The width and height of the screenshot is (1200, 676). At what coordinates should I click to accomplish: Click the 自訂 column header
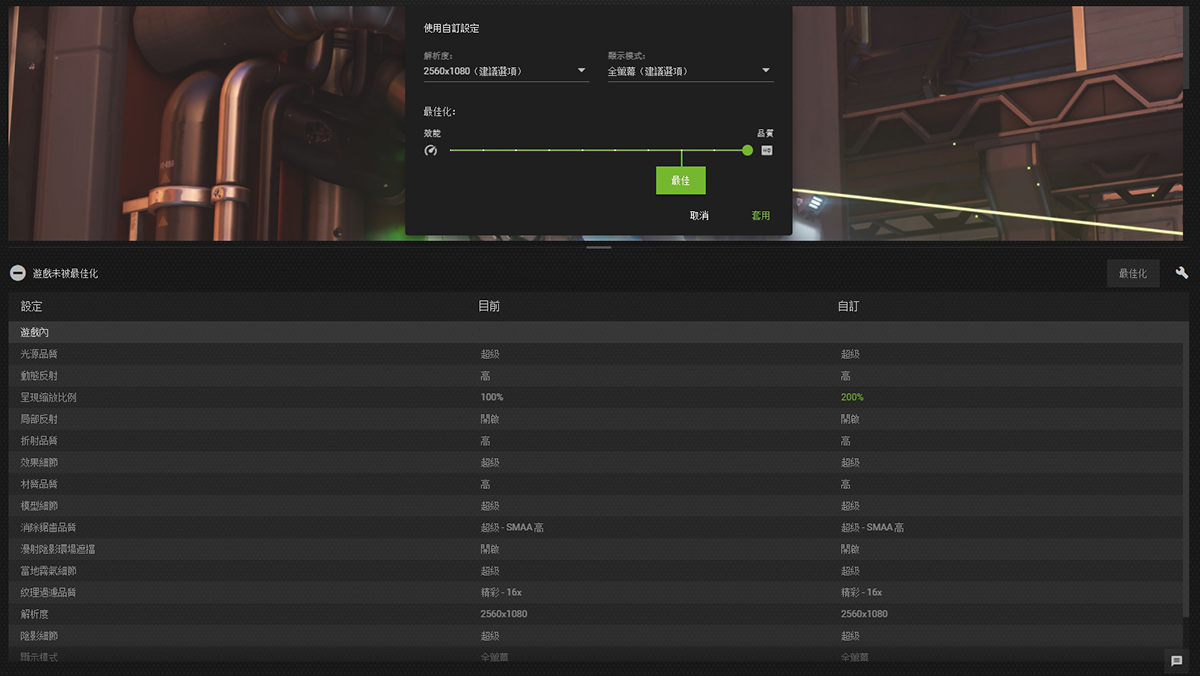[848, 306]
